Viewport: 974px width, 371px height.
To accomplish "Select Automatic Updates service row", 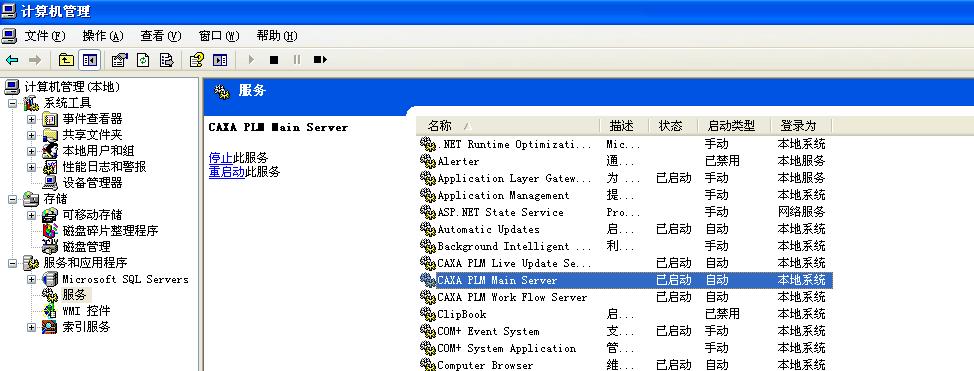I will point(624,229).
